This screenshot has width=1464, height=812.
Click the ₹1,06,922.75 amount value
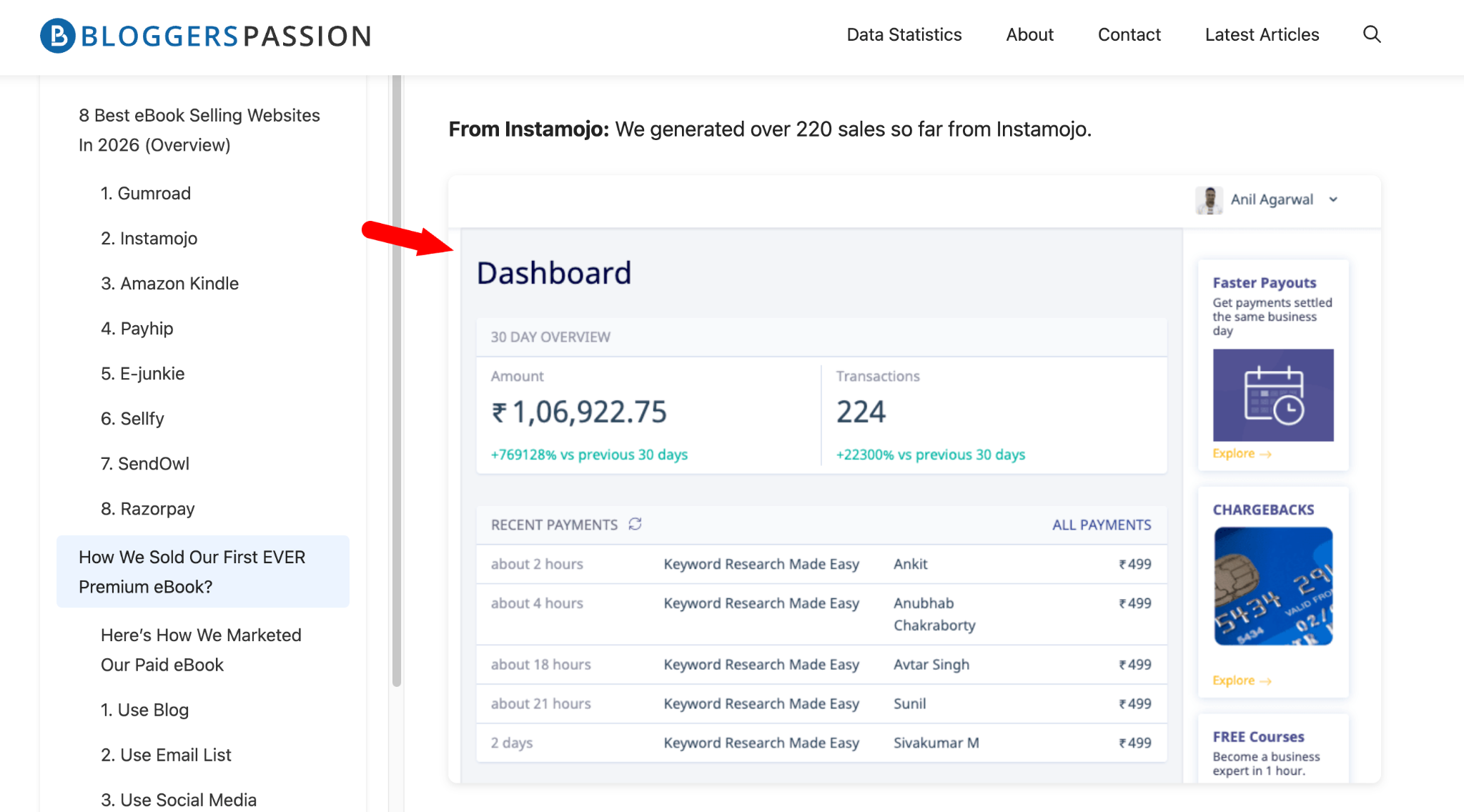coord(579,412)
